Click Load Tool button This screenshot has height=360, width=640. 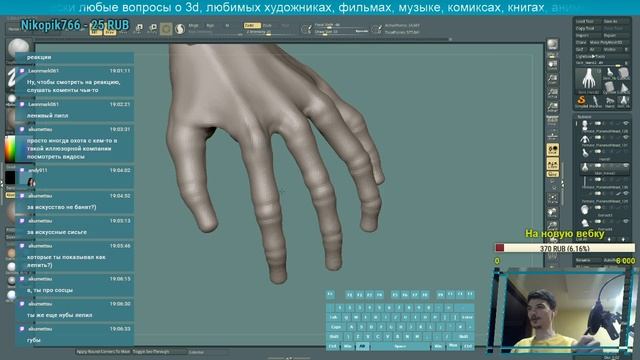pyautogui.click(x=588, y=21)
